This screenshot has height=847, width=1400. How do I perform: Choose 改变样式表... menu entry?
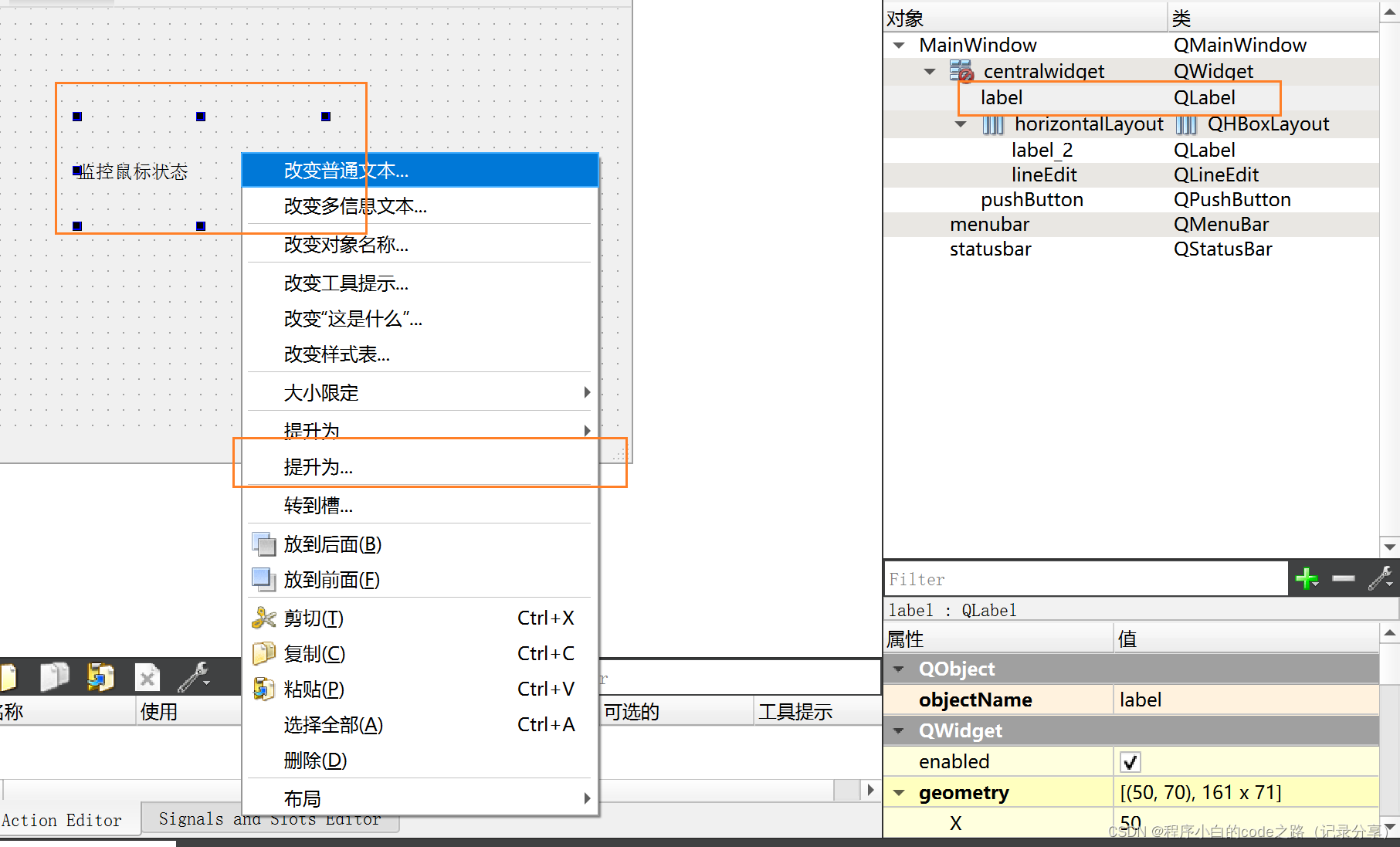pos(420,354)
